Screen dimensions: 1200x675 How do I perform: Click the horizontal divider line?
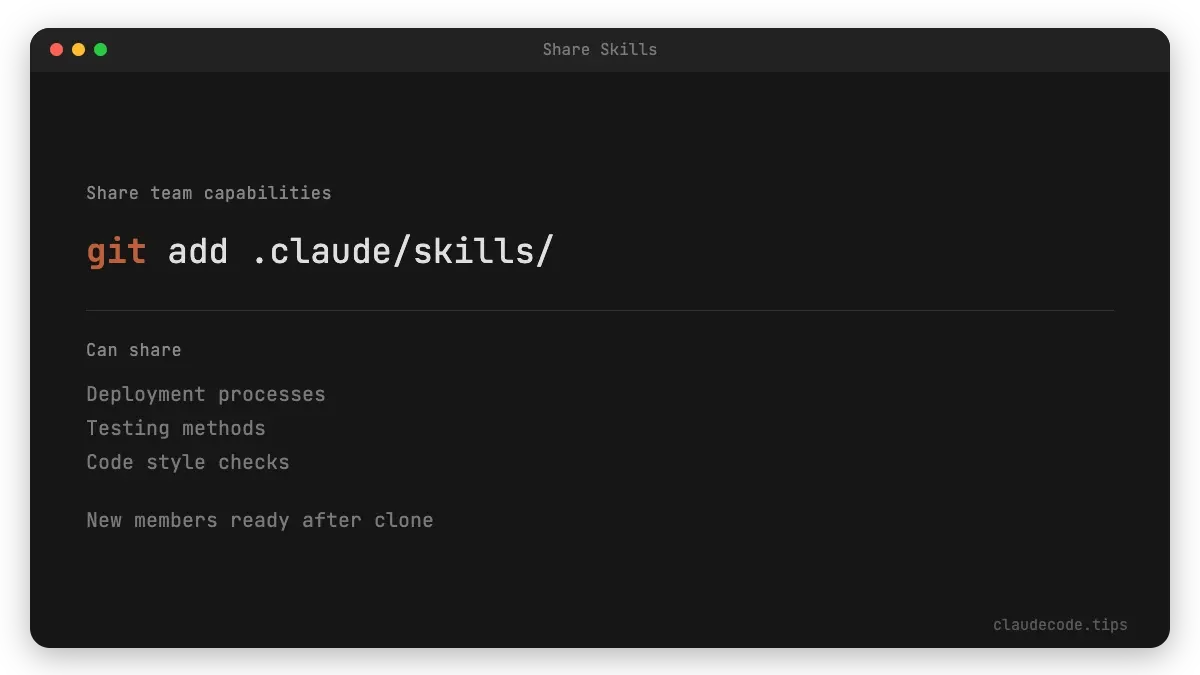(600, 310)
